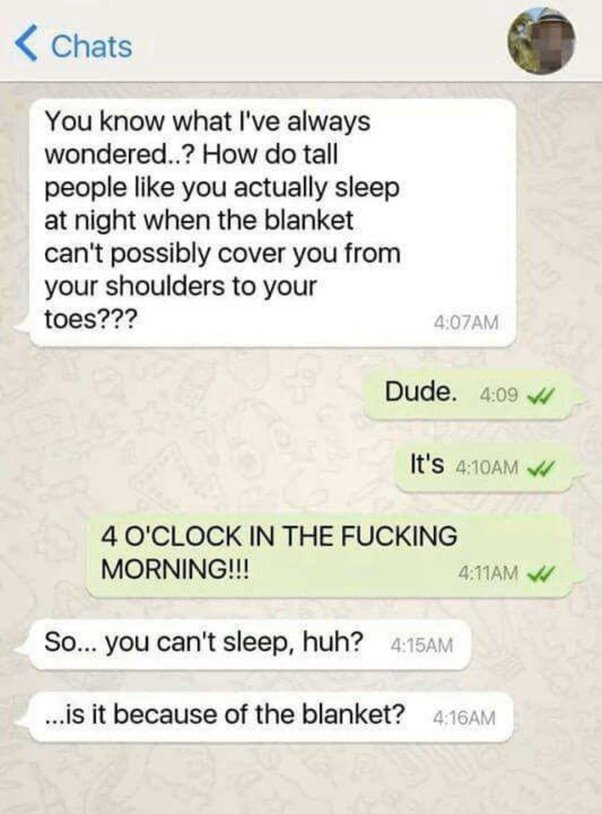Tap the 'MORNING!!!' text line
The image size is (602, 814).
point(175,570)
